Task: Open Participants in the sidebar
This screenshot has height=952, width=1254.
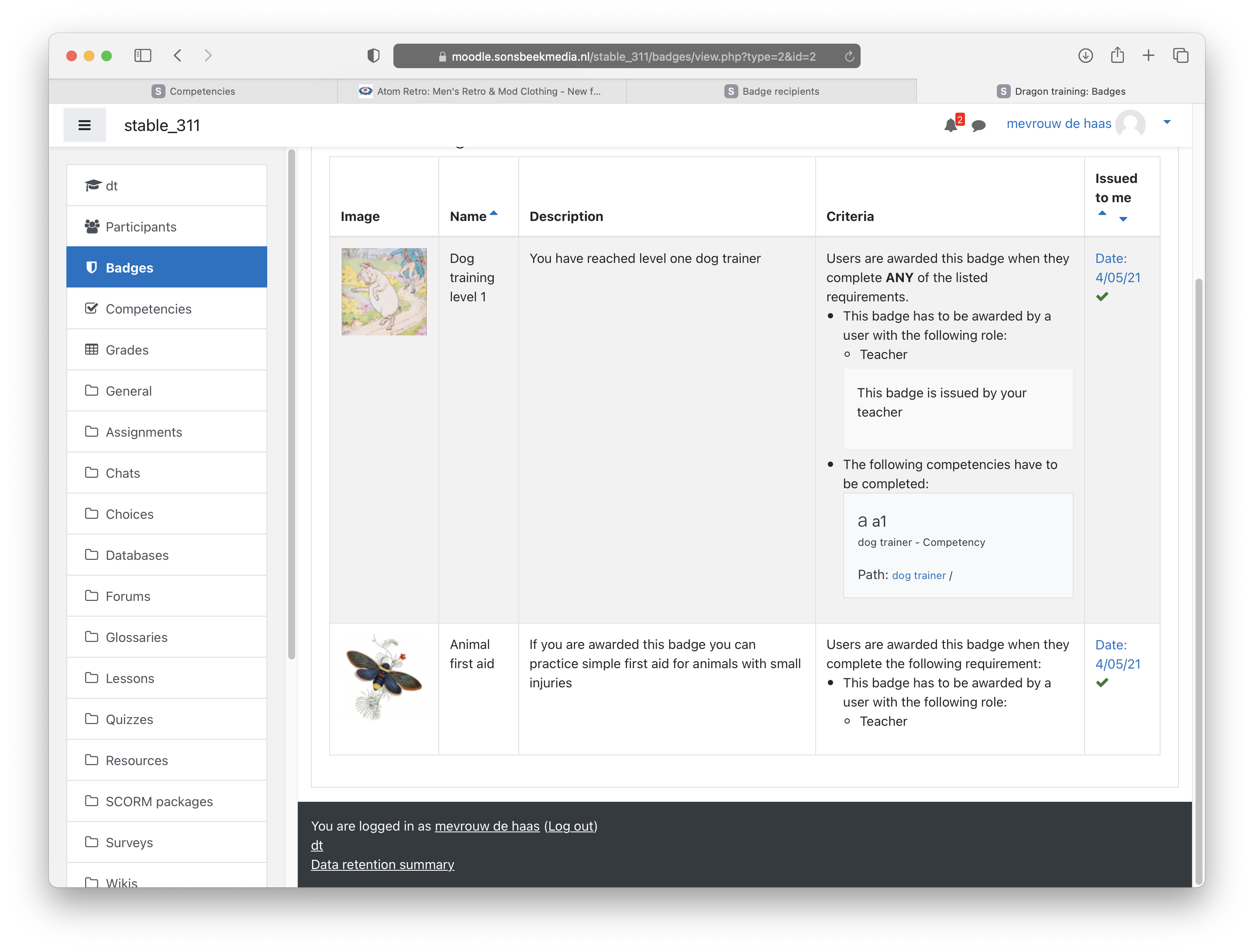Action: 167,227
